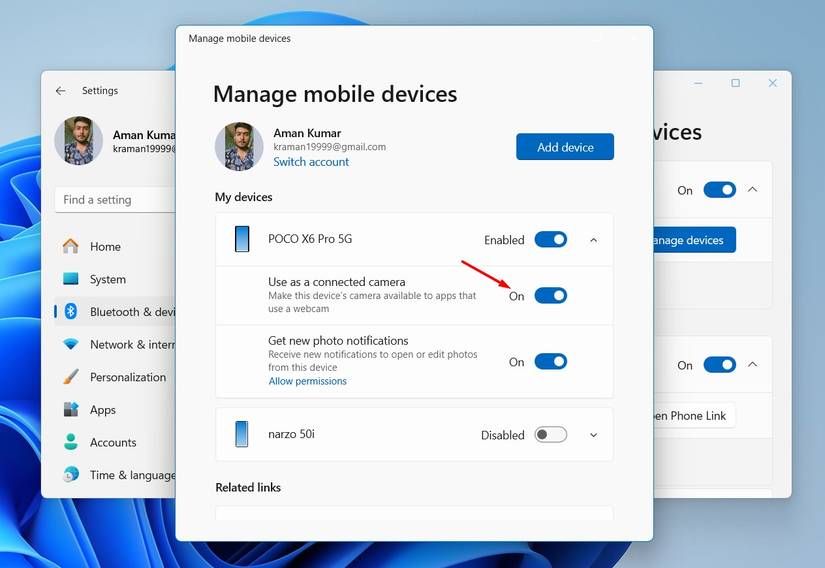
Task: Click the Apps icon in sidebar
Action: coord(70,410)
